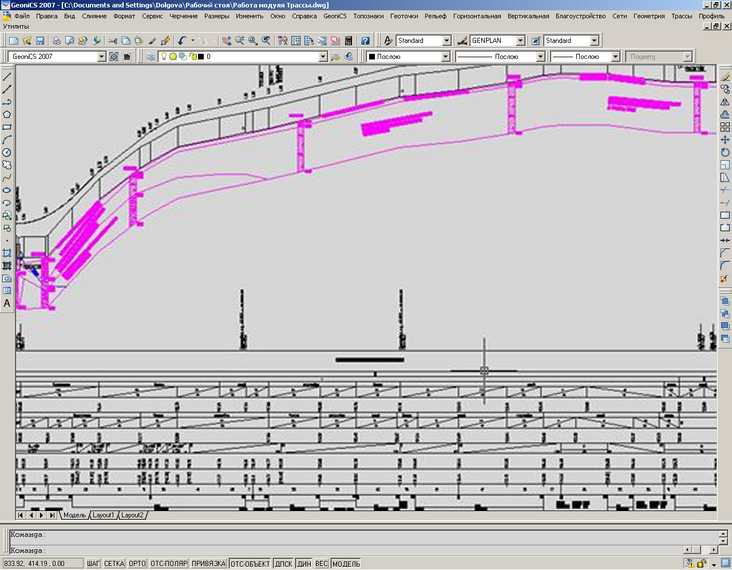This screenshot has height=570, width=732.
Task: Open Print Preview magnifier icon
Action: [x=69, y=41]
